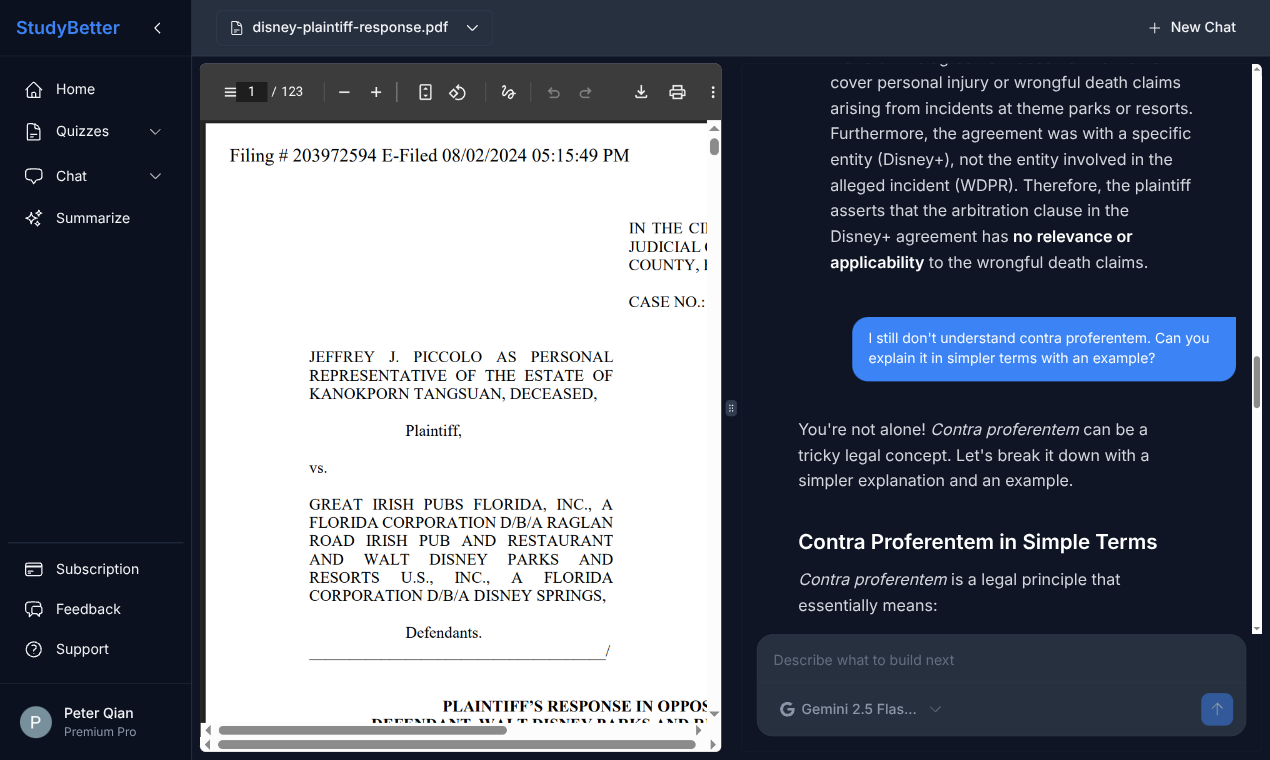Viewport: 1270px width, 760px height.
Task: Print the PDF document
Action: coord(677,91)
